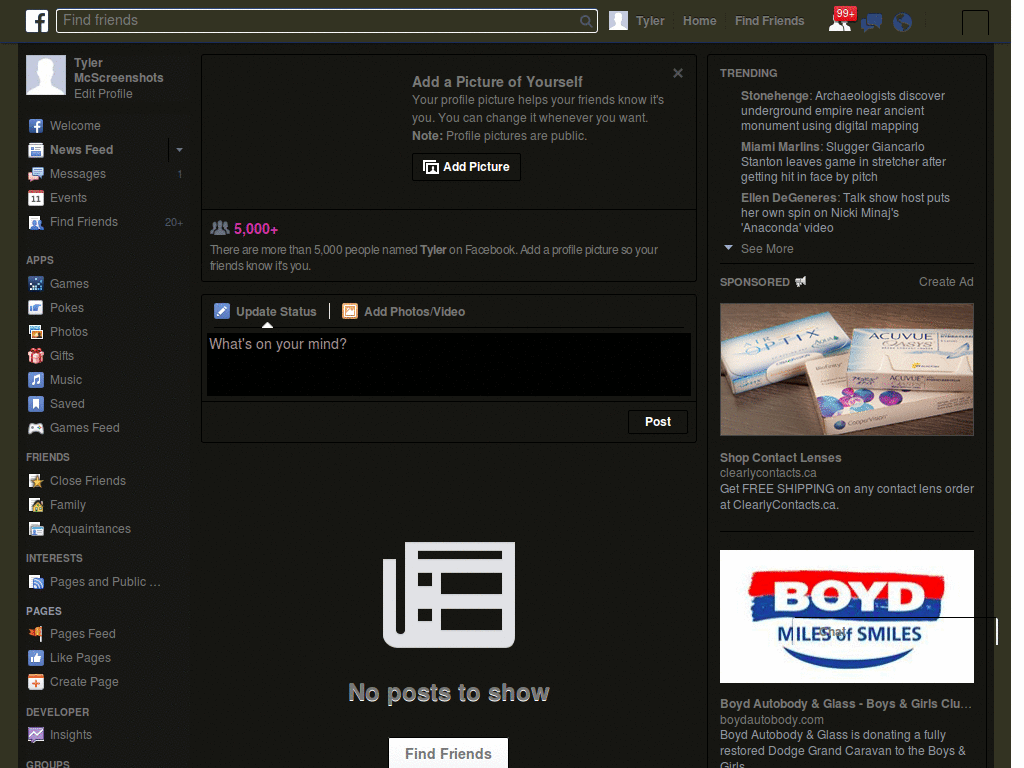Open Shop Contact Lenses ad link

pos(780,458)
